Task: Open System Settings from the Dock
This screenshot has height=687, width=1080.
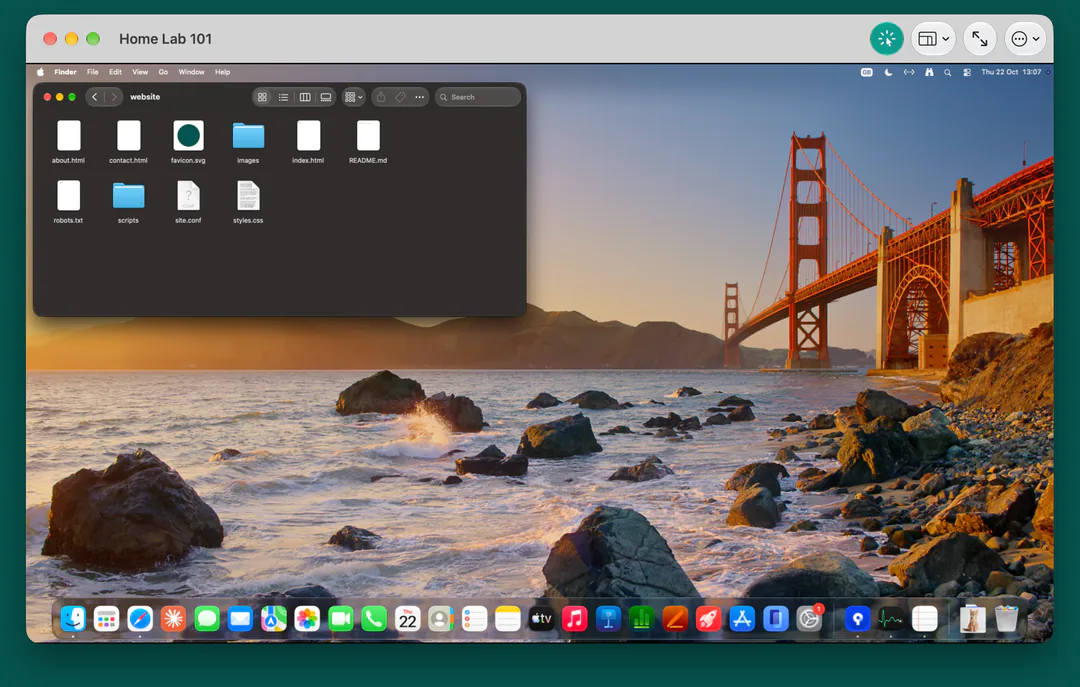Action: click(x=809, y=619)
